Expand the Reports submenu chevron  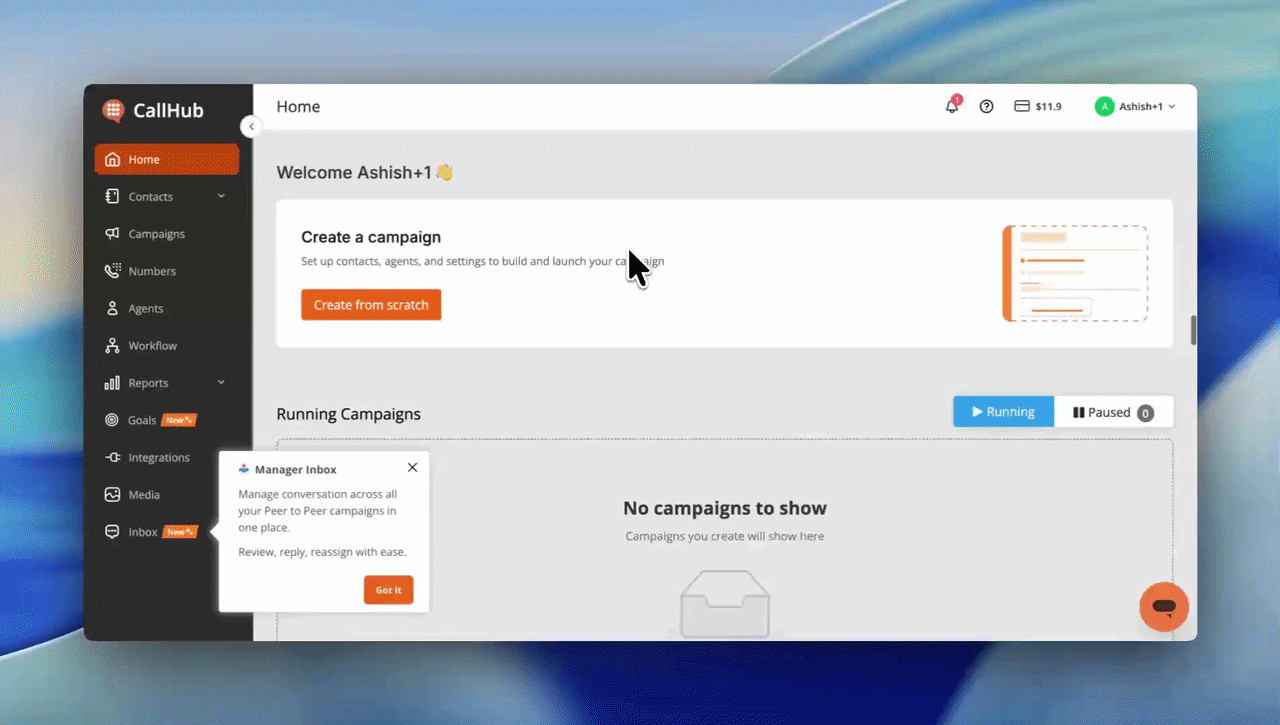(x=221, y=383)
